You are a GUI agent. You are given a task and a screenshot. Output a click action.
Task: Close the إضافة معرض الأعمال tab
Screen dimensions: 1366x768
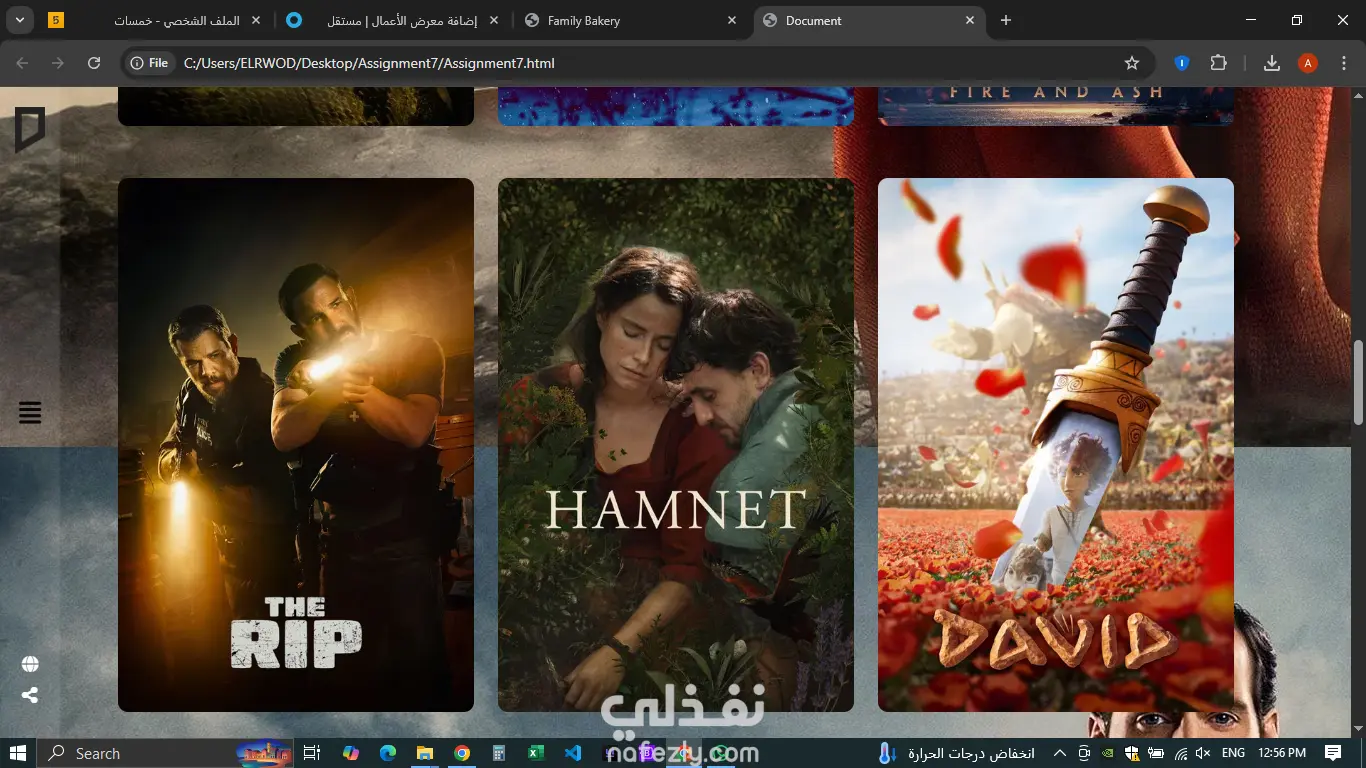494,20
